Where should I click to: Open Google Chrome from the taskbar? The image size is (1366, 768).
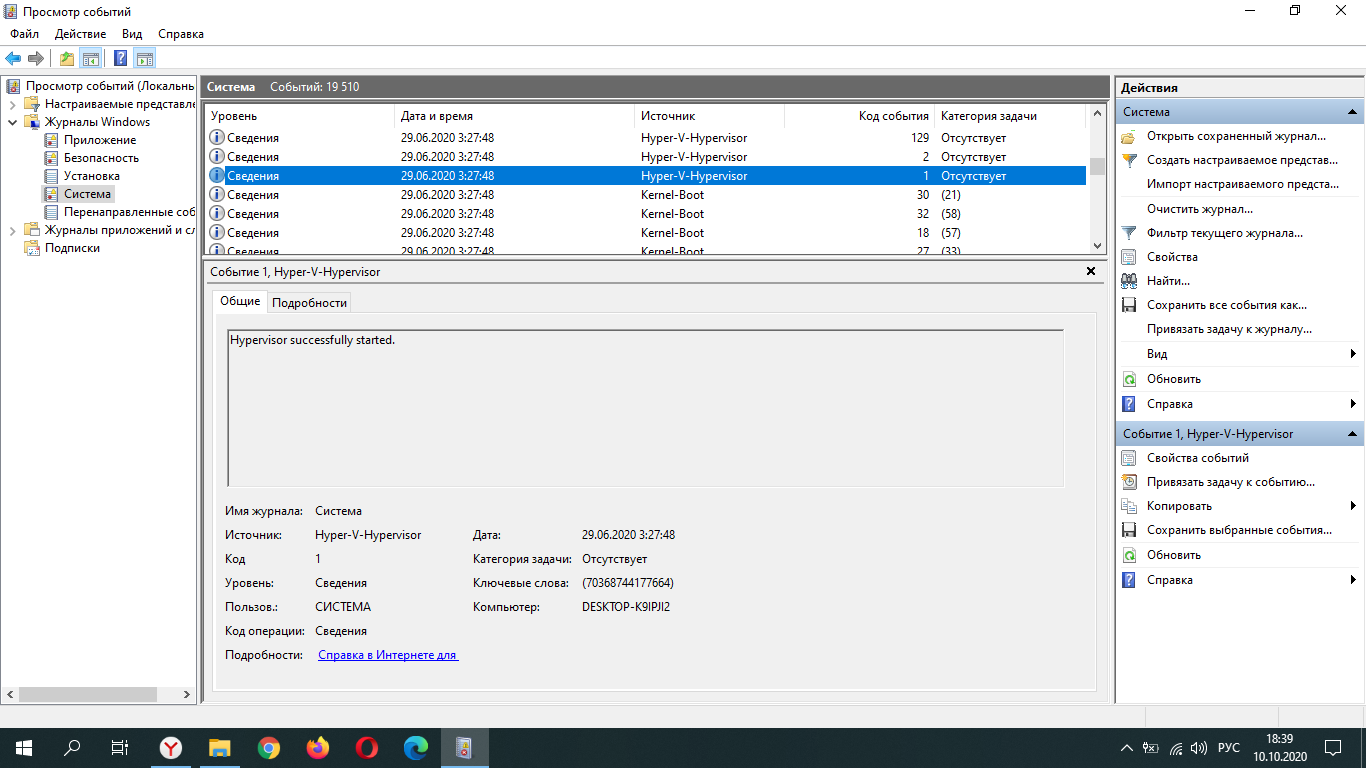[269, 747]
